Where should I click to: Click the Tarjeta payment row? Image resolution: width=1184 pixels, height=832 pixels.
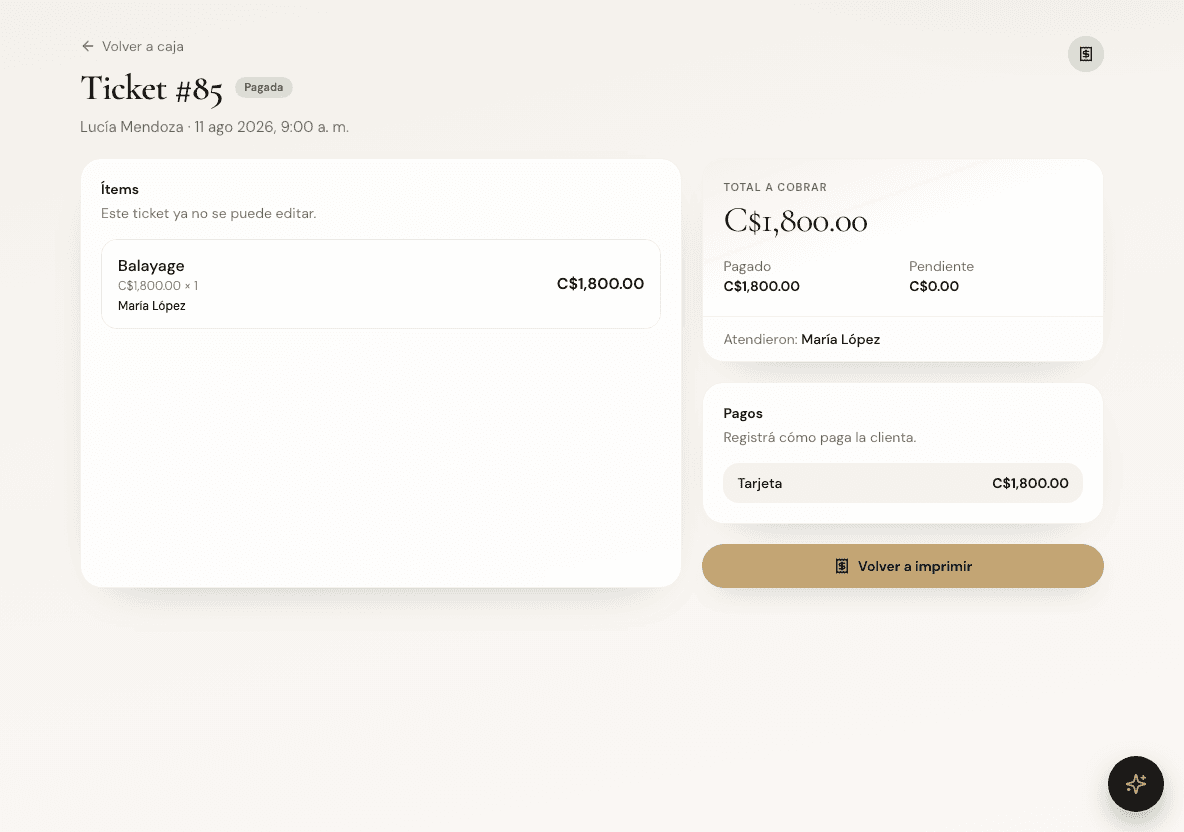(902, 483)
